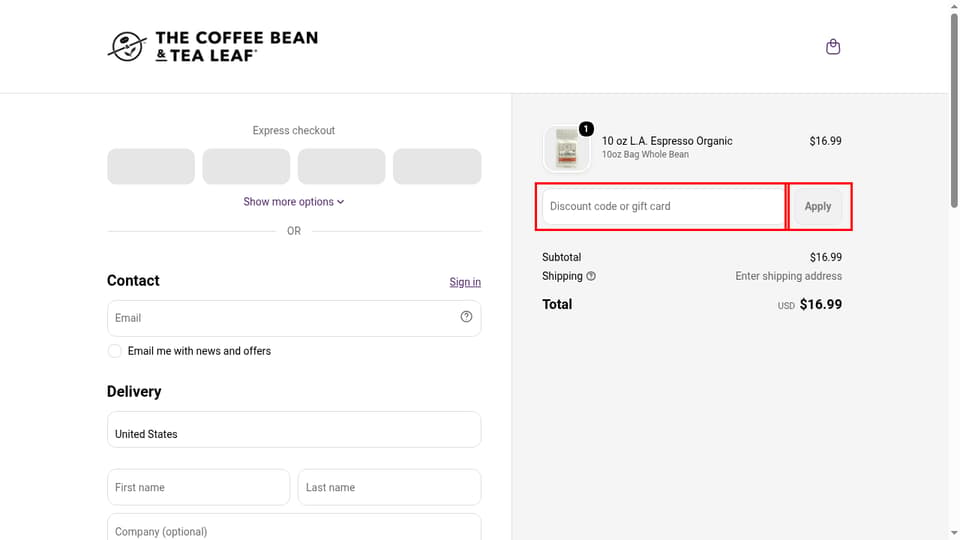Focus the Discount code or gift card field

pos(664,206)
